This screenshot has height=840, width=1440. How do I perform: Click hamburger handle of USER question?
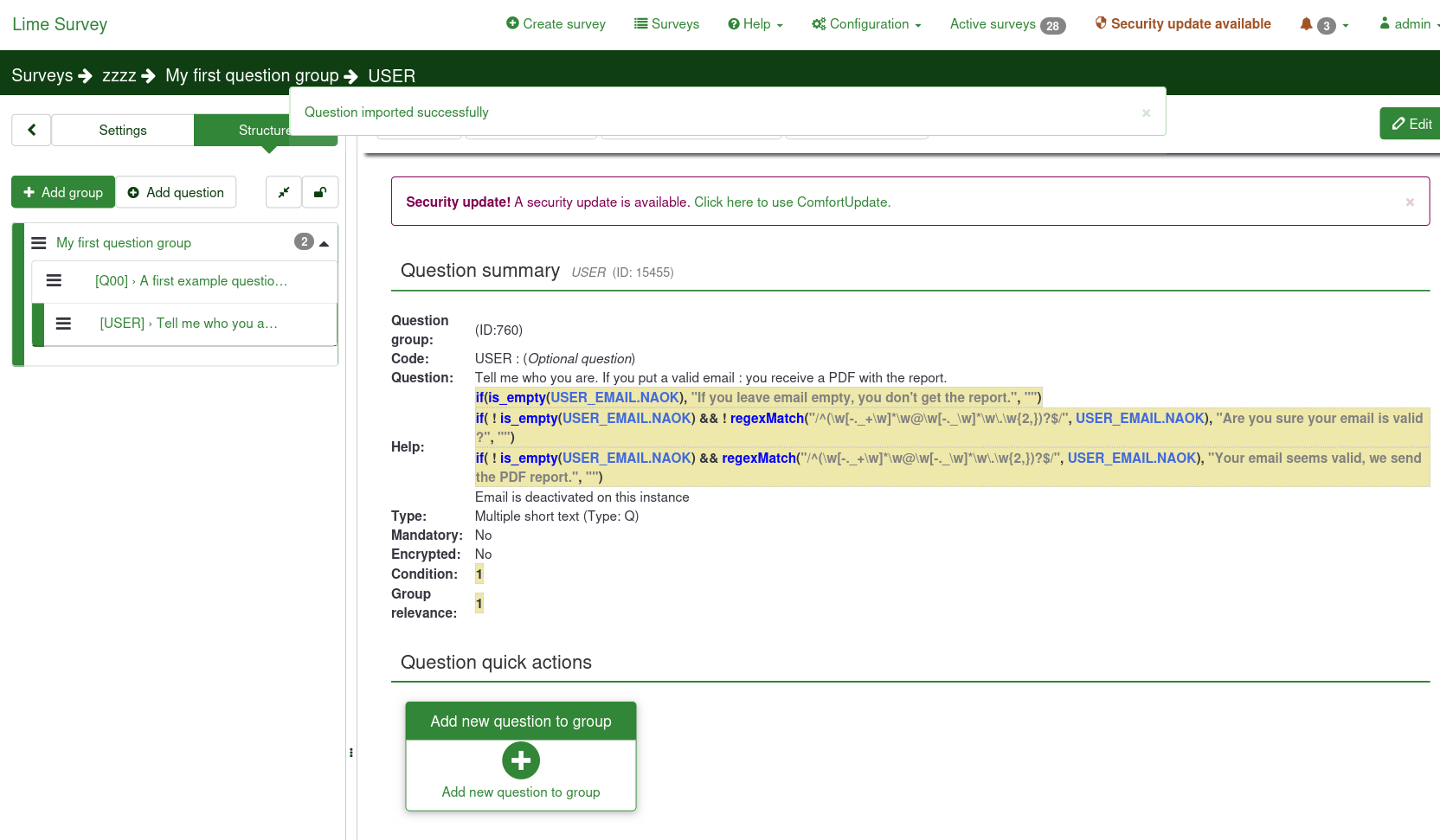[63, 324]
